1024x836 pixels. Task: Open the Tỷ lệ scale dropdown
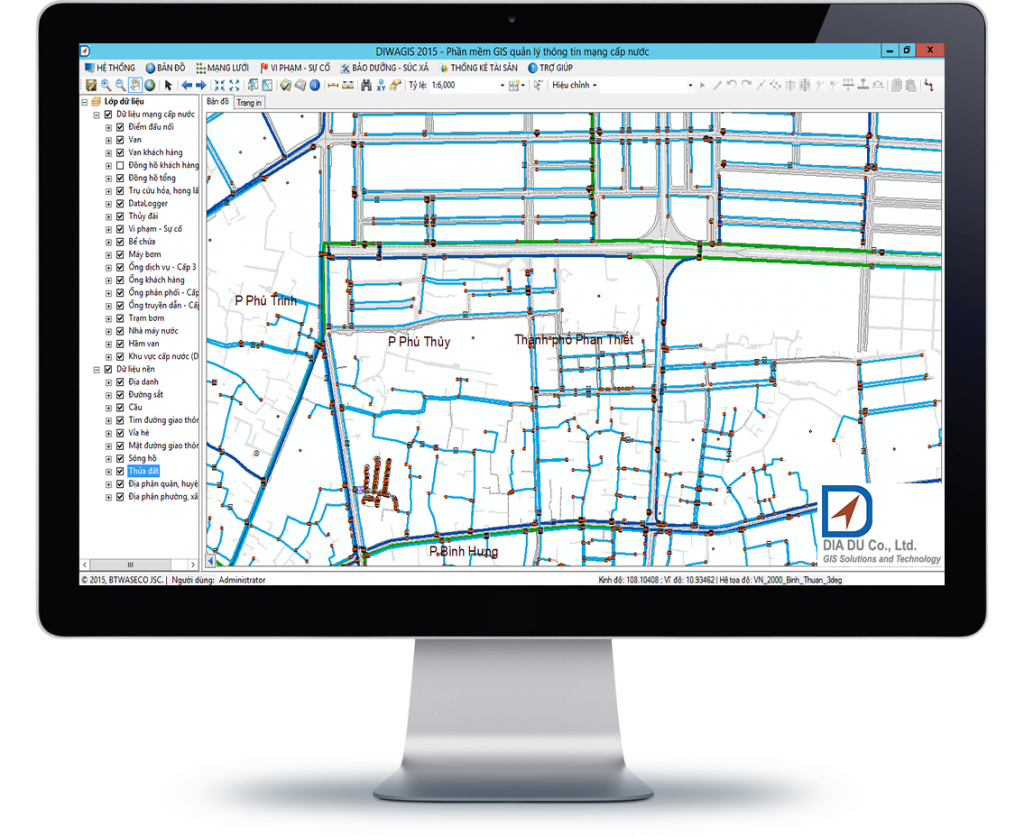(502, 85)
